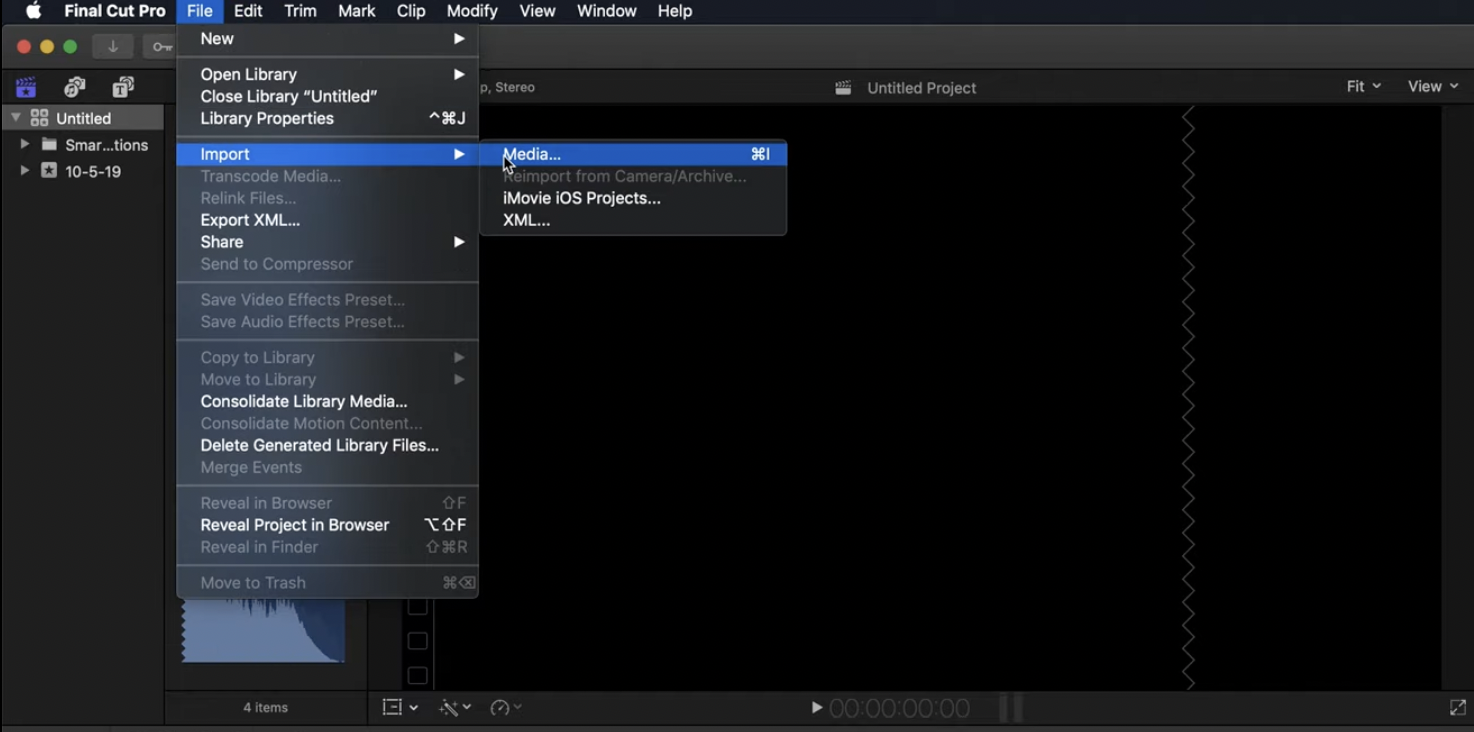Open the Edit menu
The height and width of the screenshot is (732, 1474).
tap(248, 11)
